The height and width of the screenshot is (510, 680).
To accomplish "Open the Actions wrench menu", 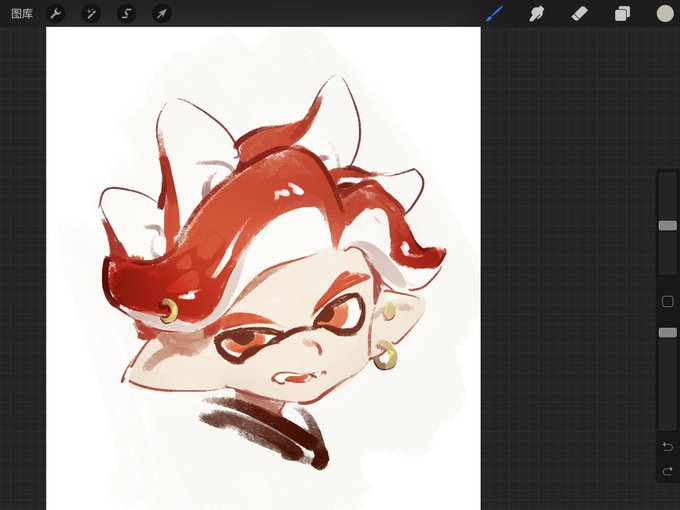I will tap(56, 13).
